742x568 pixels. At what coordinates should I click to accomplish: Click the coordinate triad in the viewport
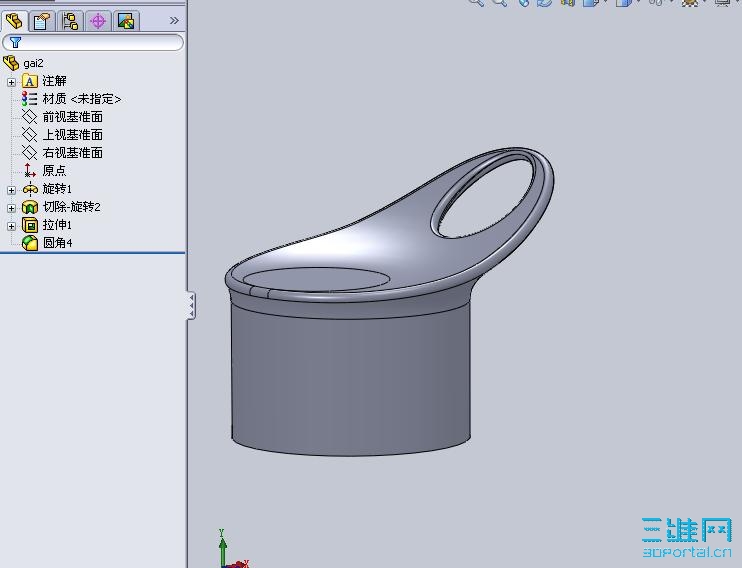click(233, 550)
